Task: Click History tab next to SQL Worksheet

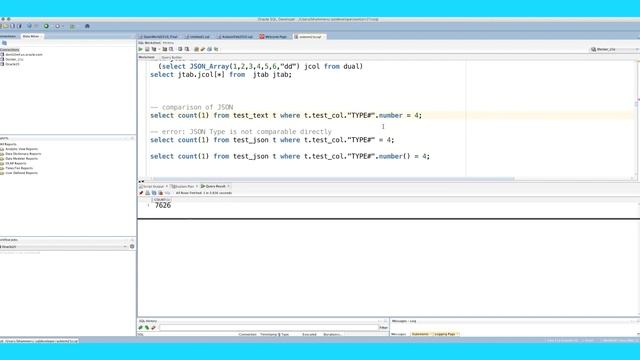Action: (x=168, y=43)
